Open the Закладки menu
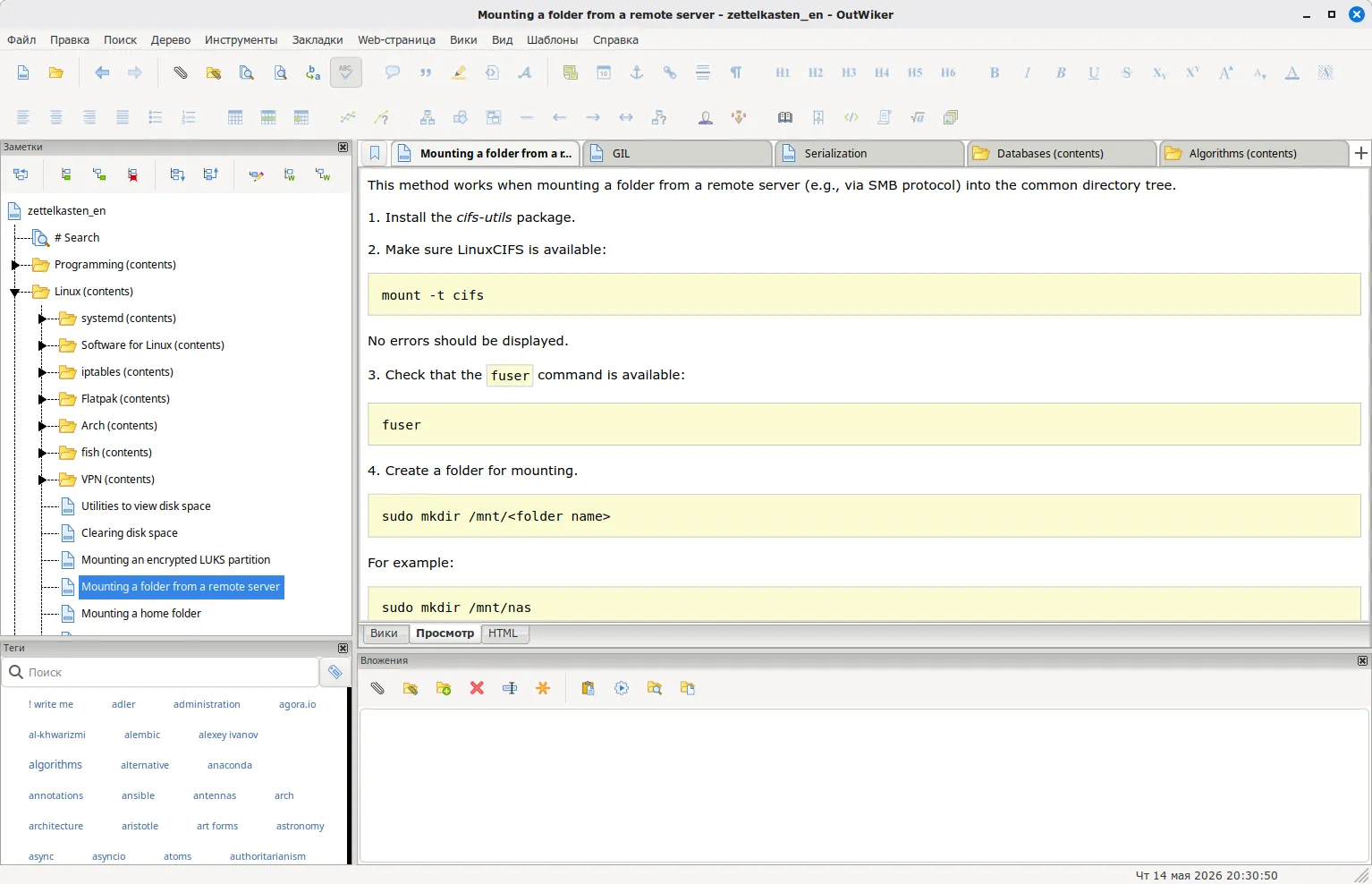Image resolution: width=1372 pixels, height=884 pixels. pos(318,39)
